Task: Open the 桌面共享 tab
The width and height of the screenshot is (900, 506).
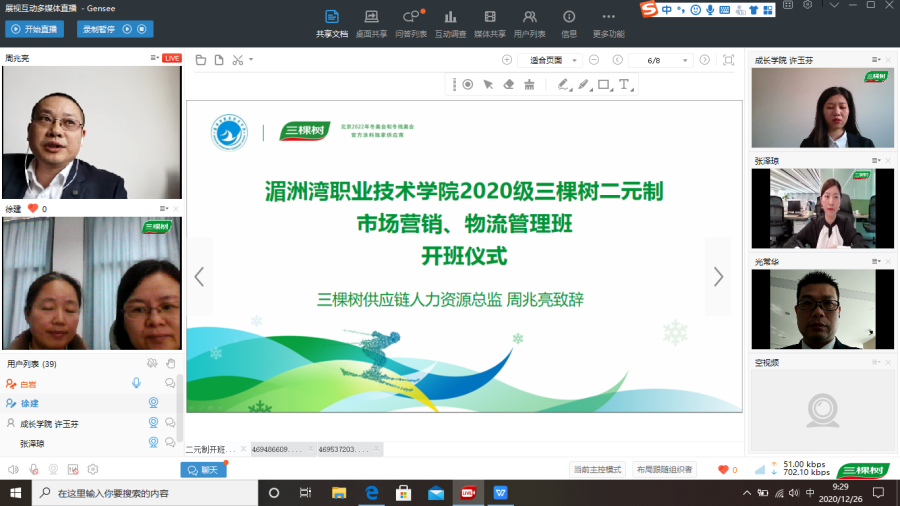Action: pos(371,23)
